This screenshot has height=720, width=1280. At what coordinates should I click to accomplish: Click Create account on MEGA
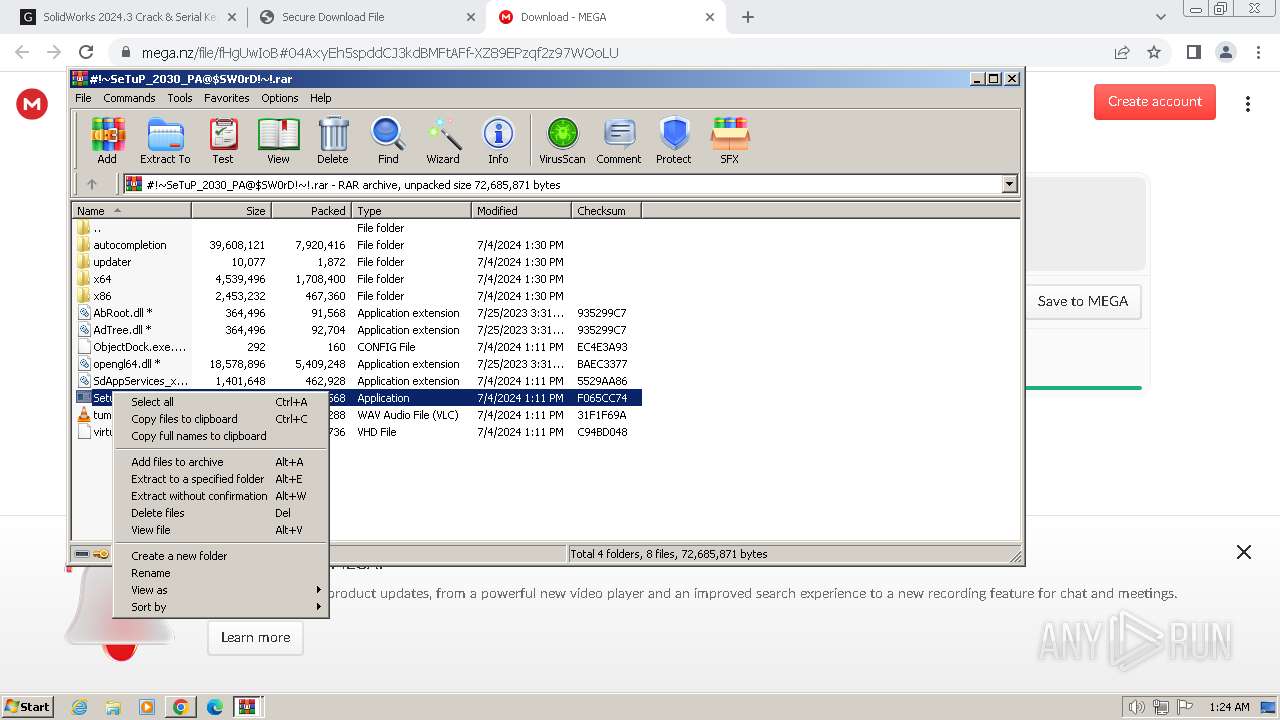pyautogui.click(x=1155, y=101)
